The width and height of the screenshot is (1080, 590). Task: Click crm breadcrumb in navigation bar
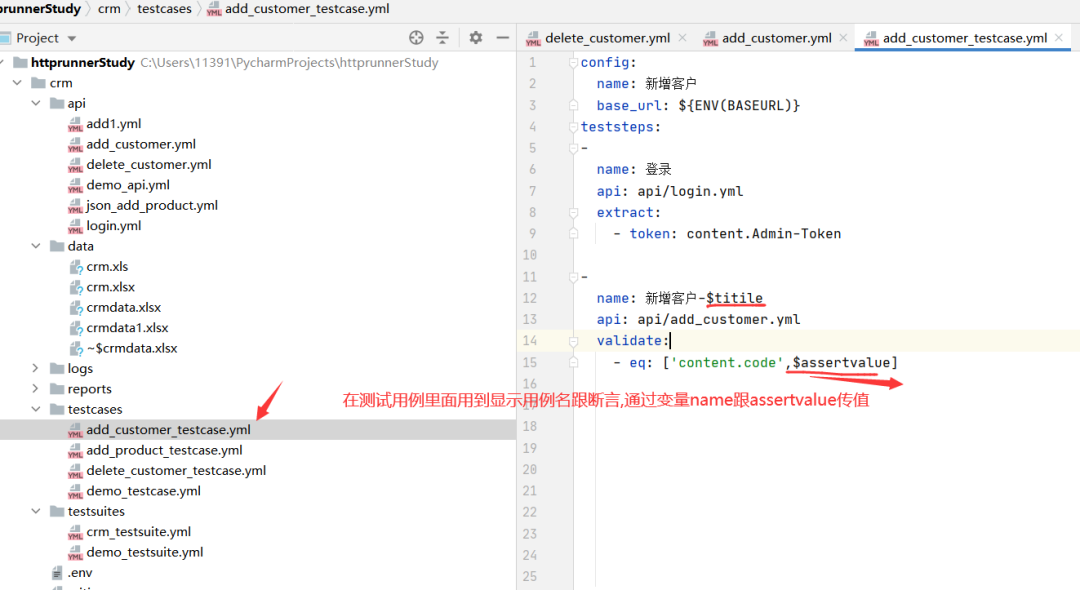coord(109,9)
